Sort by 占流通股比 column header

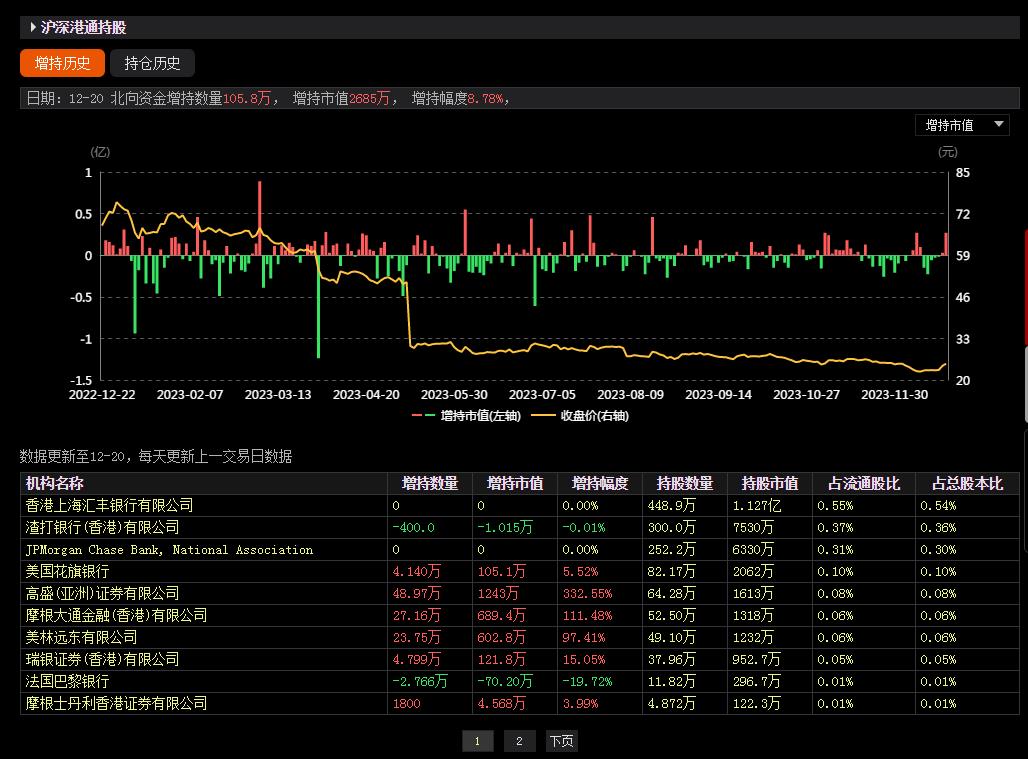pyautogui.click(x=863, y=484)
